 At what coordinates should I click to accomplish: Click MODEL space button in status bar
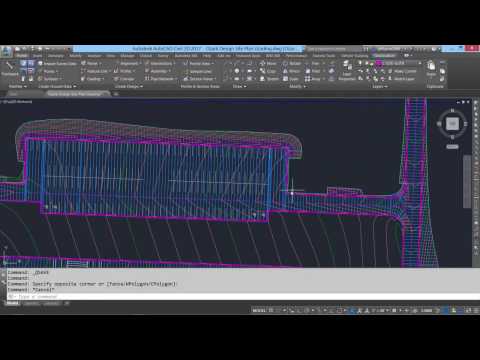(x=259, y=310)
